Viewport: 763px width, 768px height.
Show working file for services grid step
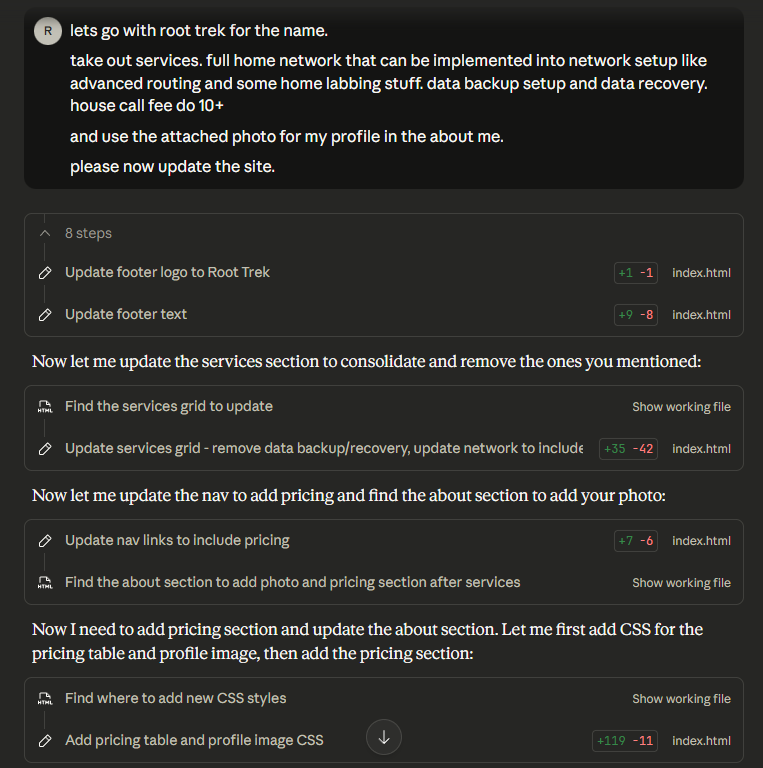(681, 407)
